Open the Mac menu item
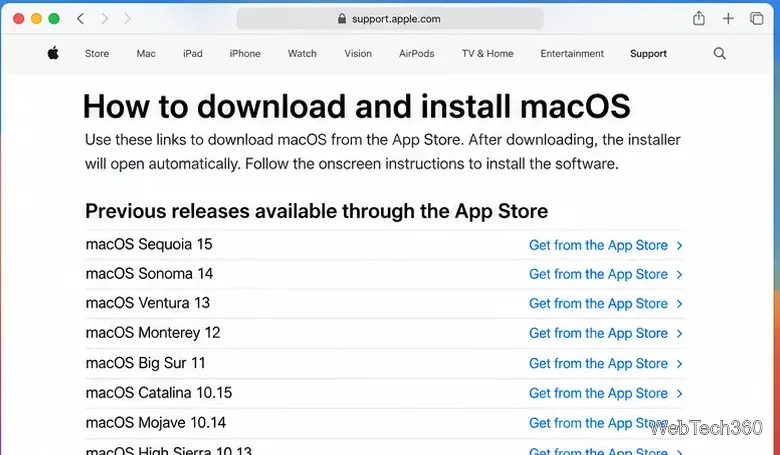 [146, 53]
